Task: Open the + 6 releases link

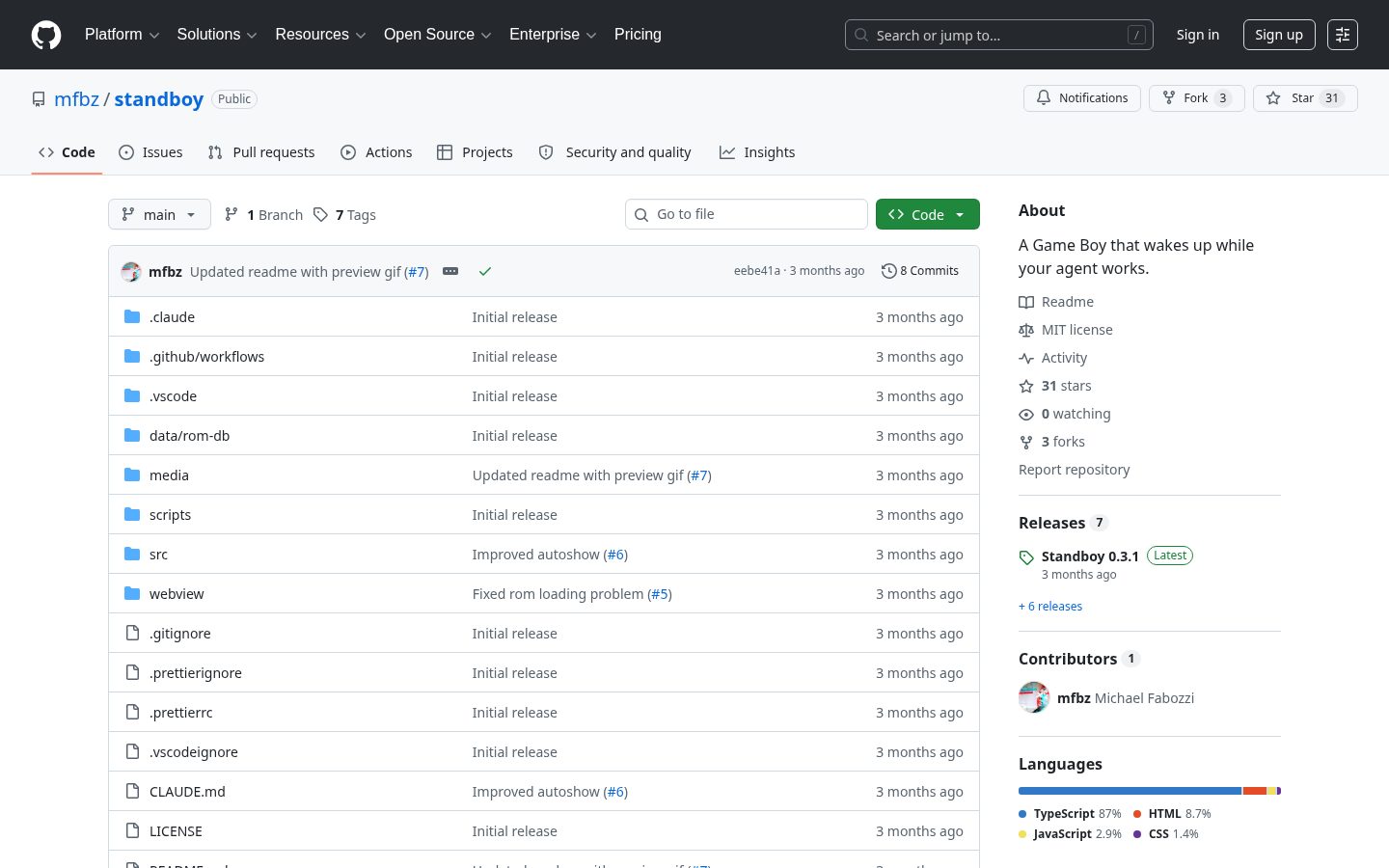Action: coord(1050,607)
